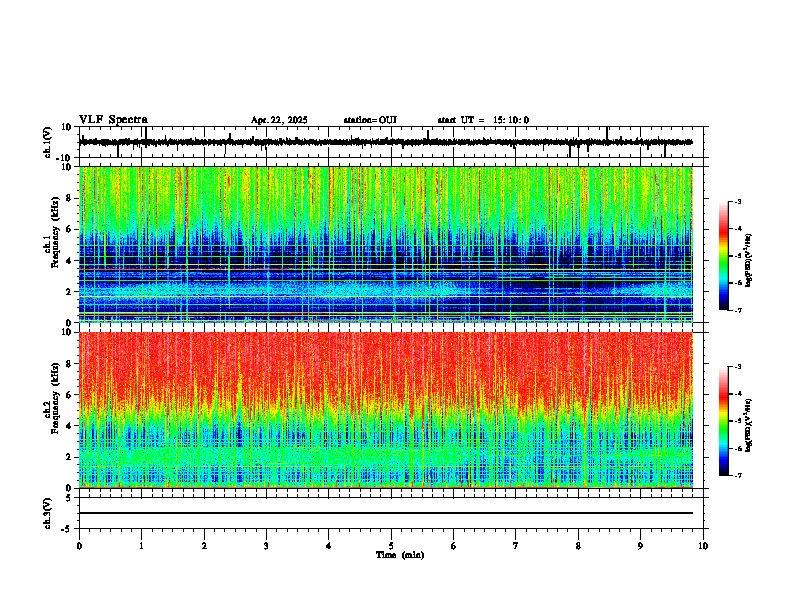Click the lower color scale's log(PSD) label
The image size is (792, 612).
748,425
